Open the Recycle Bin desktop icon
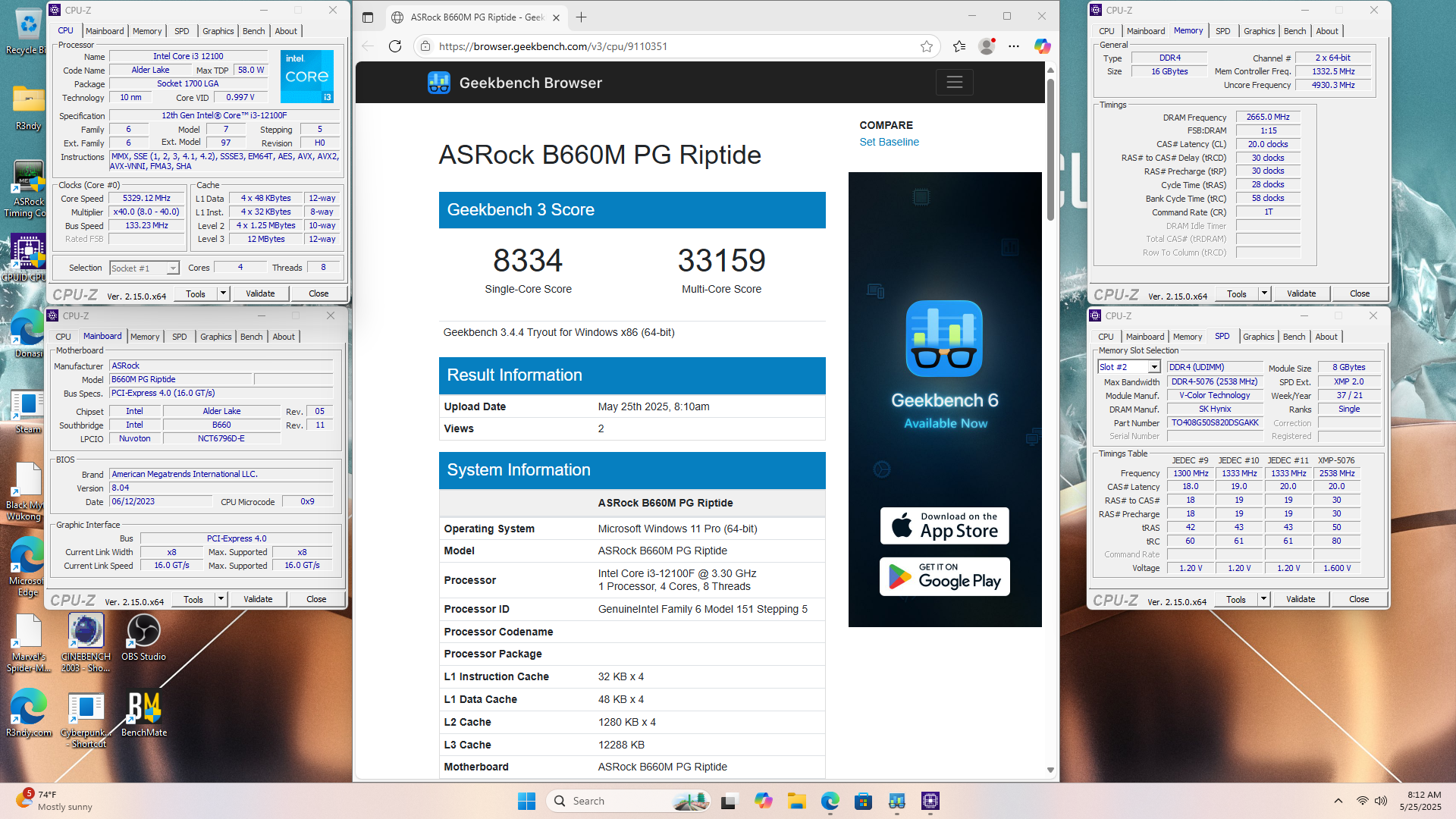1456x819 pixels. click(x=27, y=32)
